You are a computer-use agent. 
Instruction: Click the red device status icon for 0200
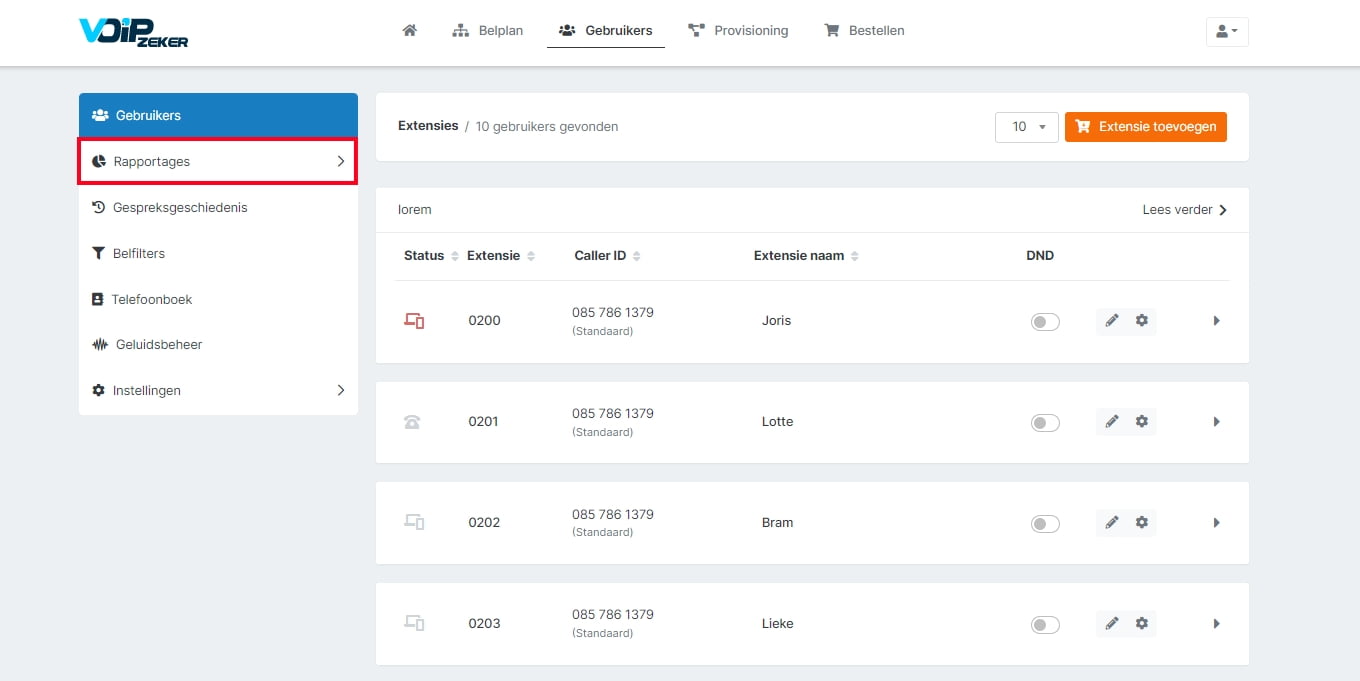414,321
